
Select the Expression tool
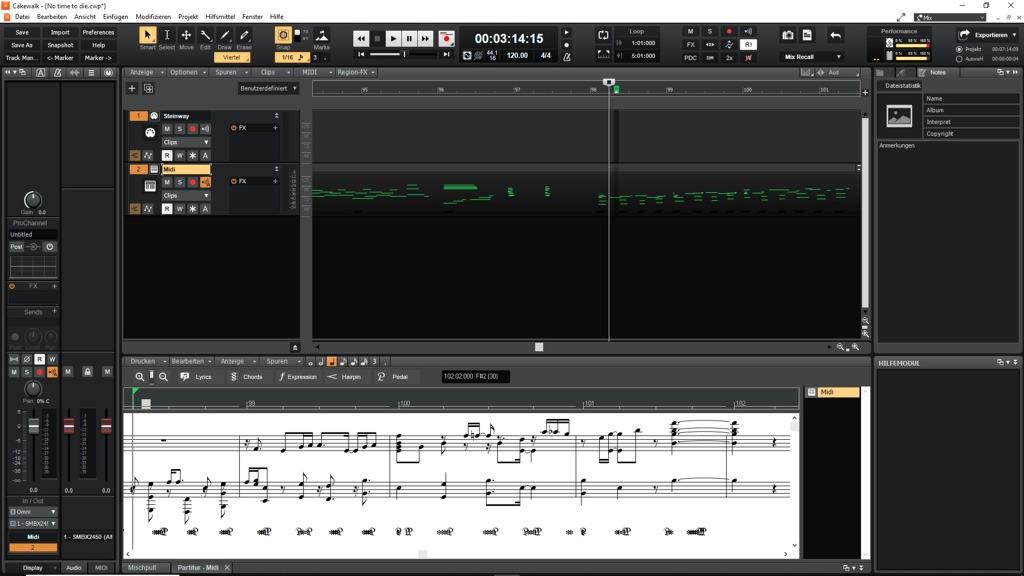[x=298, y=377]
